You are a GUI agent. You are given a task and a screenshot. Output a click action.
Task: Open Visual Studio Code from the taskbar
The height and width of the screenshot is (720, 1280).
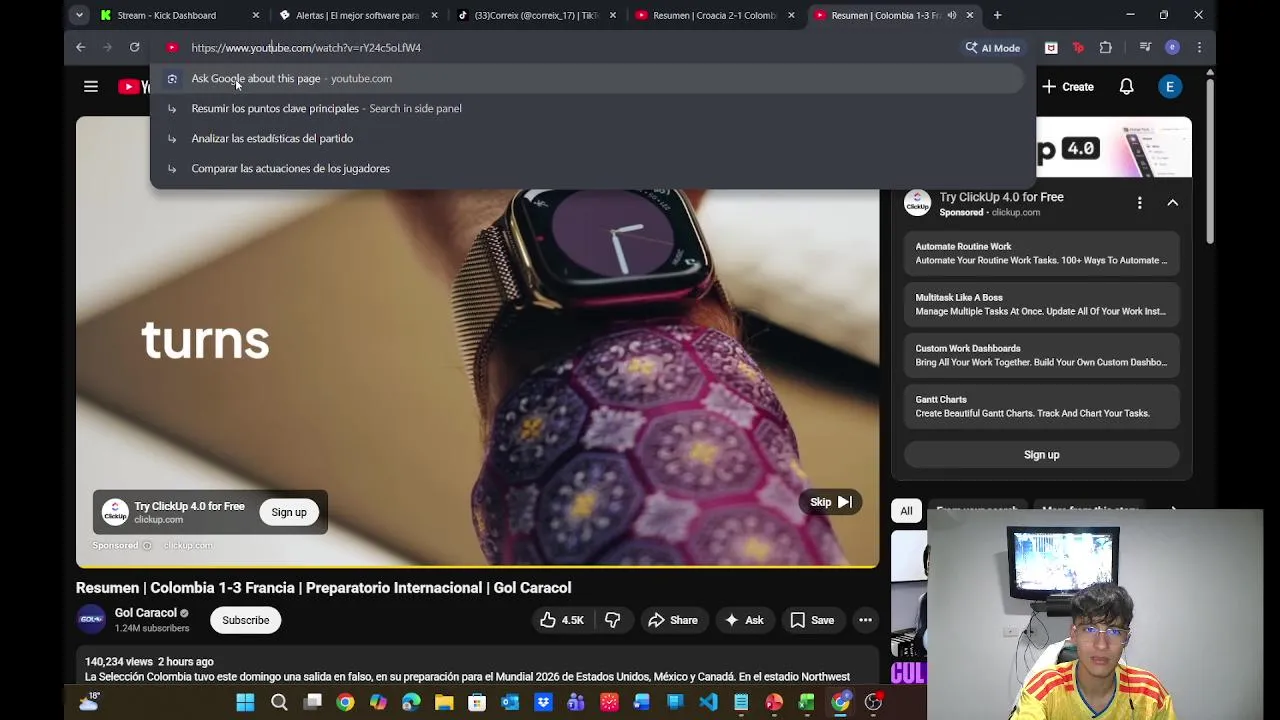click(x=708, y=703)
